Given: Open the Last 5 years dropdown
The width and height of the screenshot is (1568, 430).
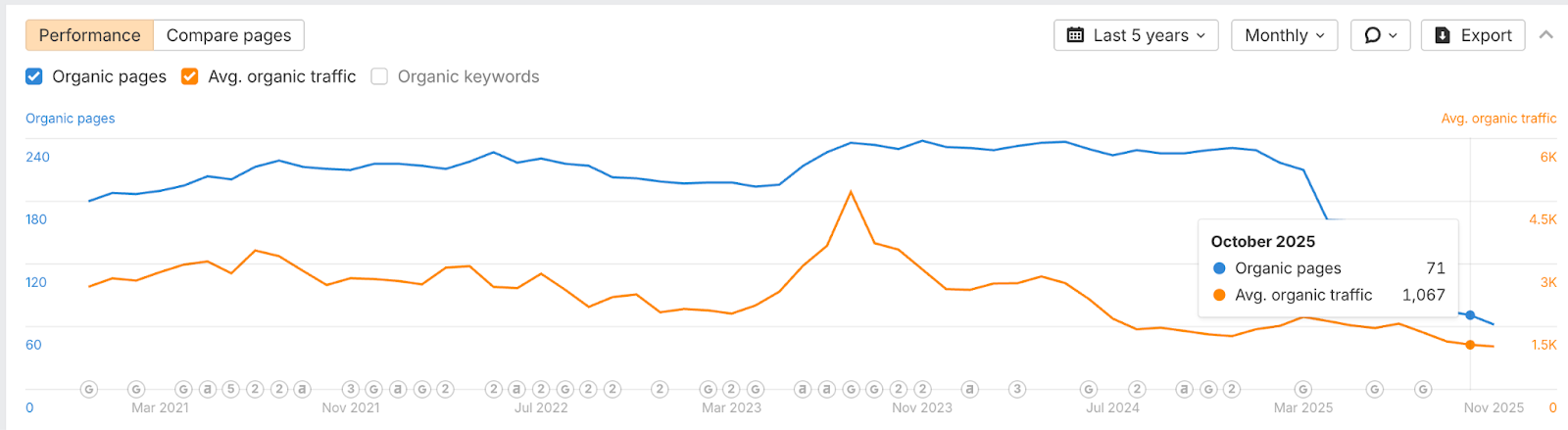Looking at the screenshot, I should pos(1136,35).
